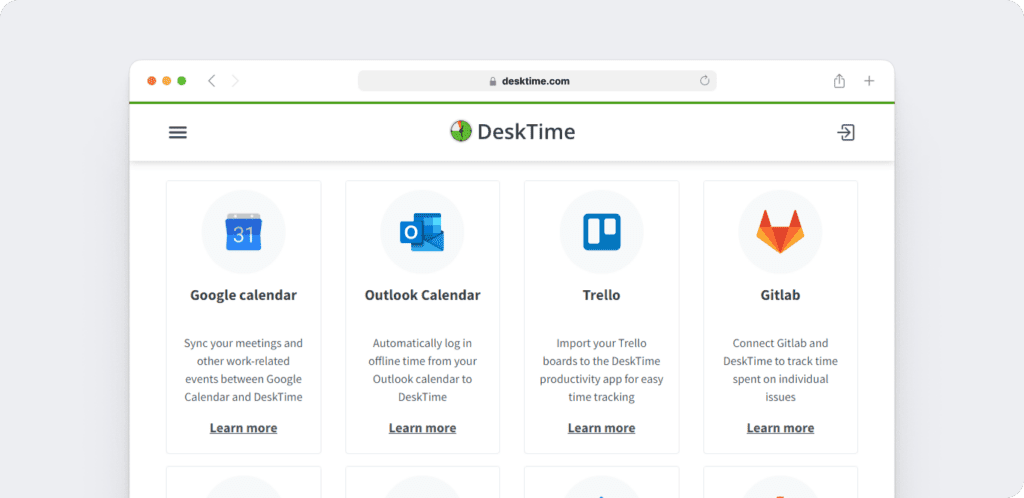The height and width of the screenshot is (498, 1024).
Task: Open the hamburger navigation menu
Action: click(178, 132)
